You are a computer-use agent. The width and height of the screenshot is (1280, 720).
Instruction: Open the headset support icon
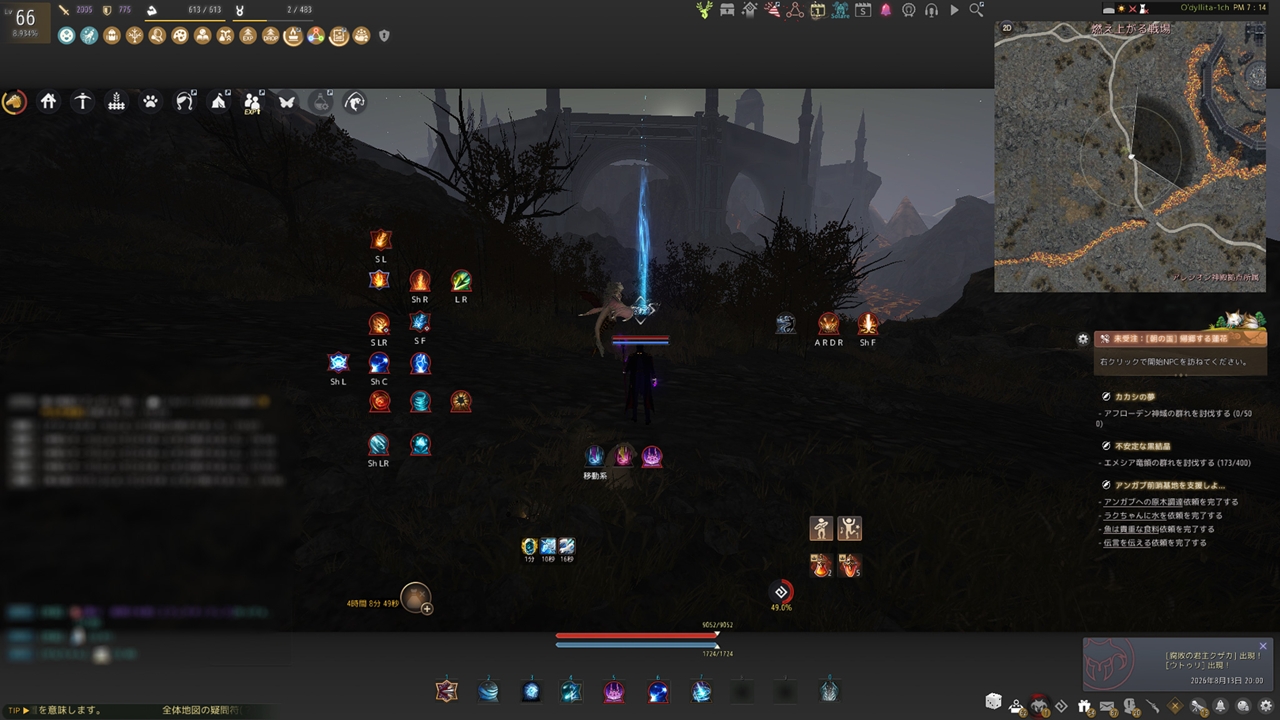click(931, 10)
